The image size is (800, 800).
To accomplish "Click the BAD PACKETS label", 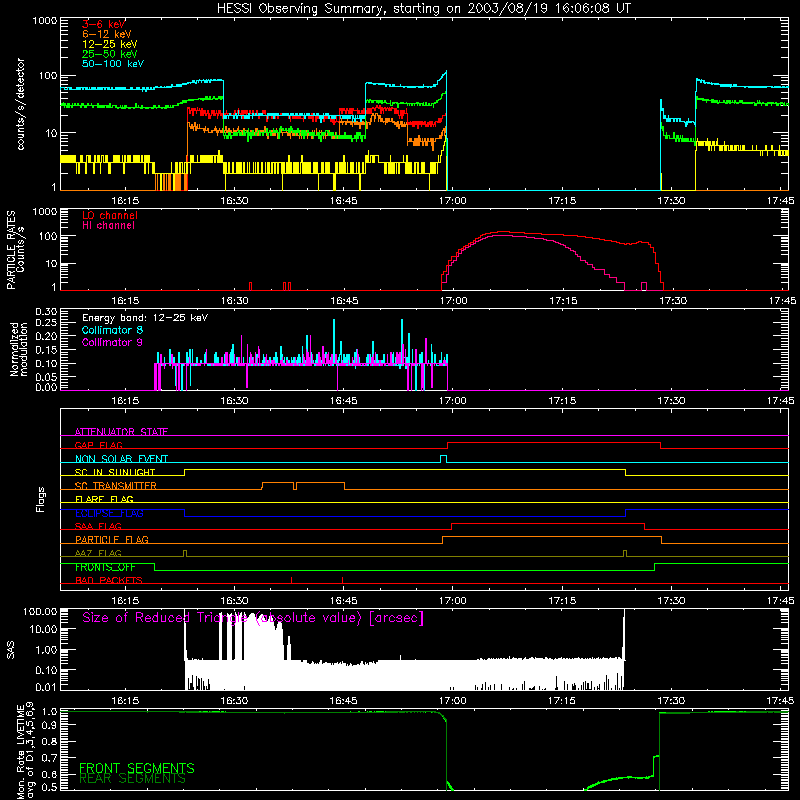I will point(109,580).
